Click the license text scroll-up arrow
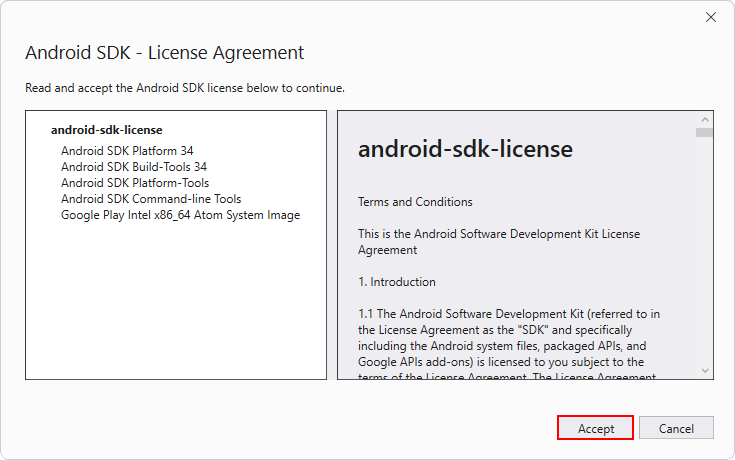The image size is (735, 460). coord(705,120)
